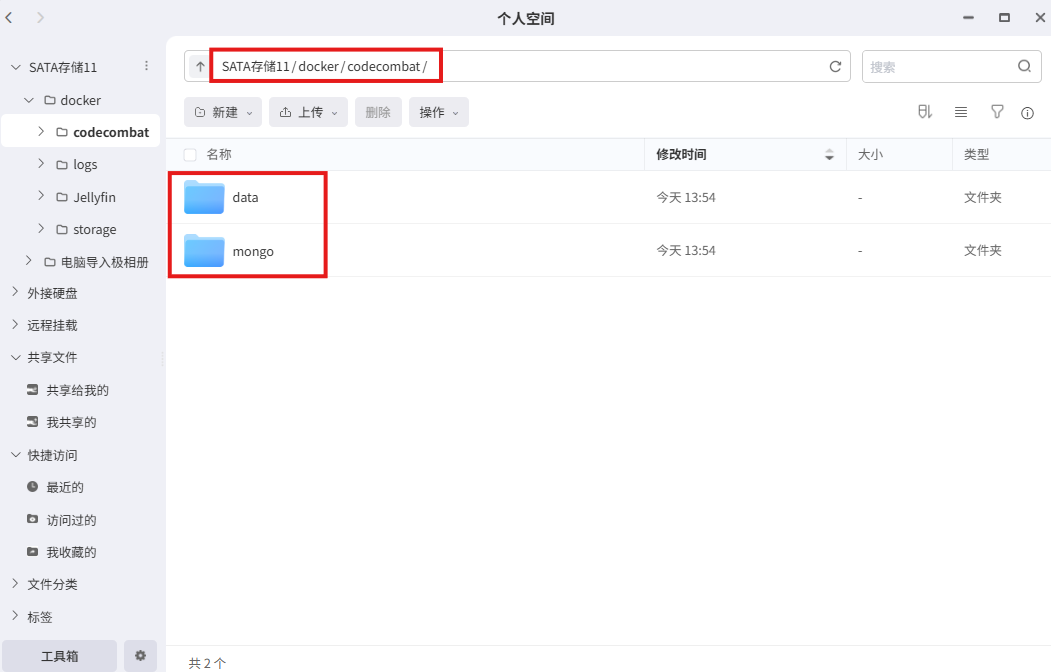Click codecombat in the path breadcrumb
The image size is (1051, 672).
[383, 66]
